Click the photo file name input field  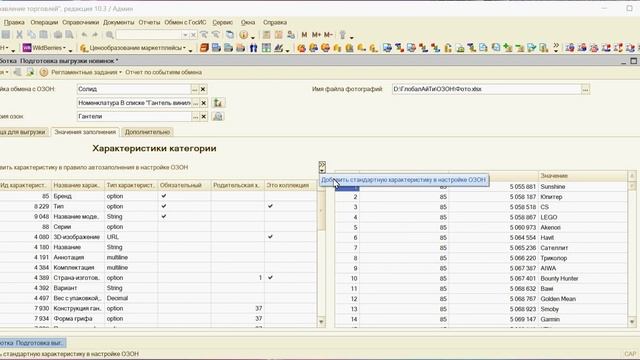(487, 89)
